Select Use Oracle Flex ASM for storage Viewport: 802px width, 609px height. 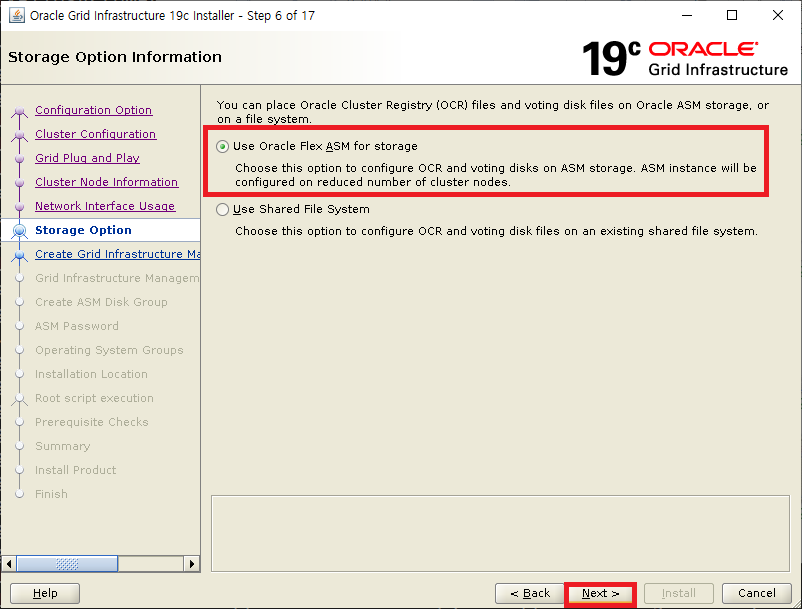[222, 146]
